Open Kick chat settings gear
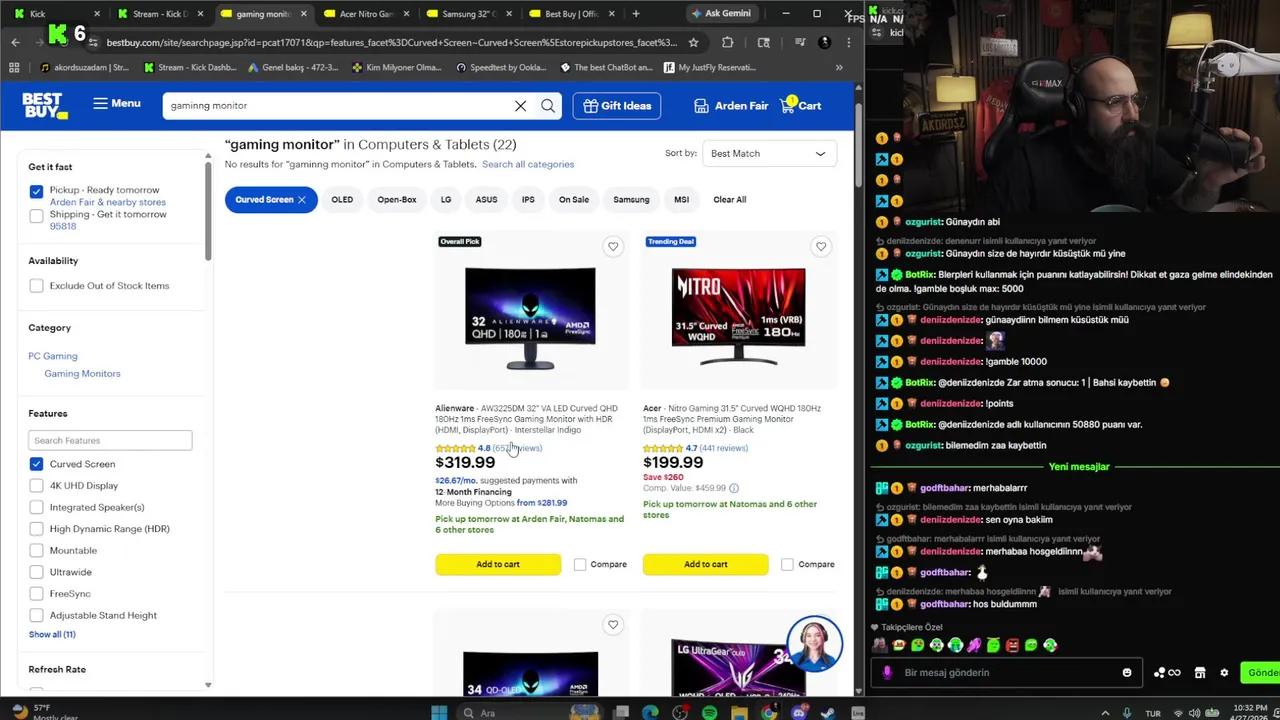1280x720 pixels. (1224, 672)
